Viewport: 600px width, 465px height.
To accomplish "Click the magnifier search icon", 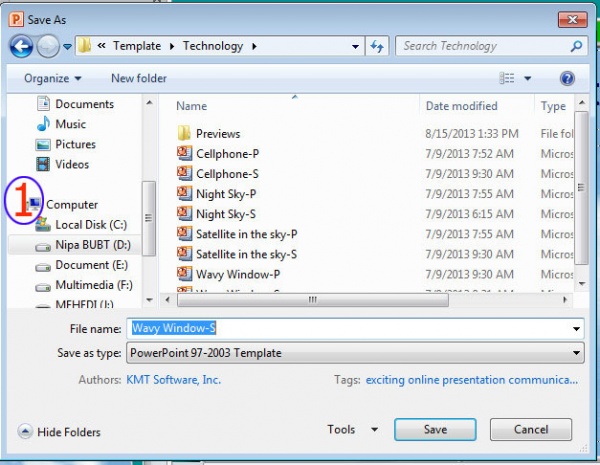I will (576, 46).
